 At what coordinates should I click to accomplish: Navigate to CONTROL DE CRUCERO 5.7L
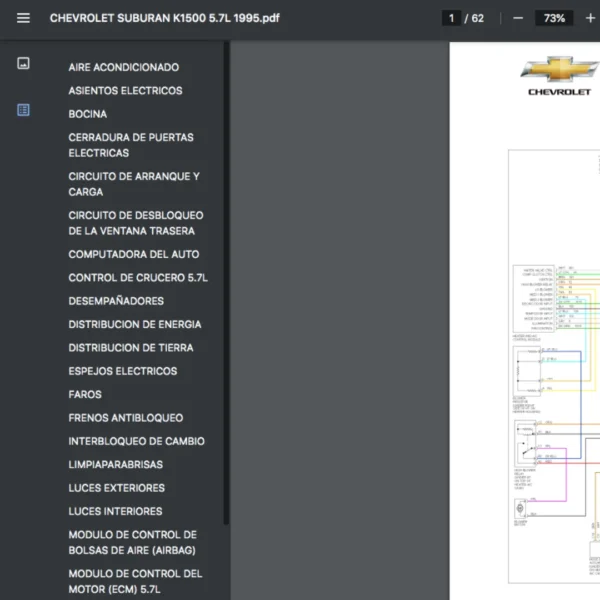click(x=138, y=278)
